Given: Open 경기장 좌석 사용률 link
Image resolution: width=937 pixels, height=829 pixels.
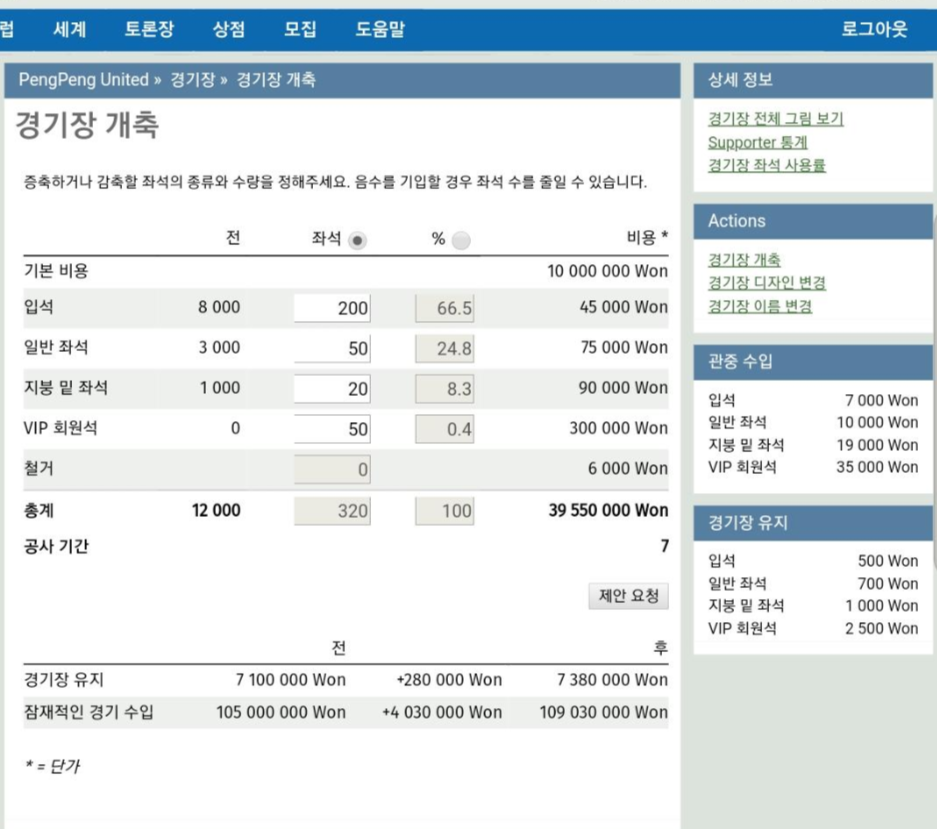Looking at the screenshot, I should (x=767, y=165).
